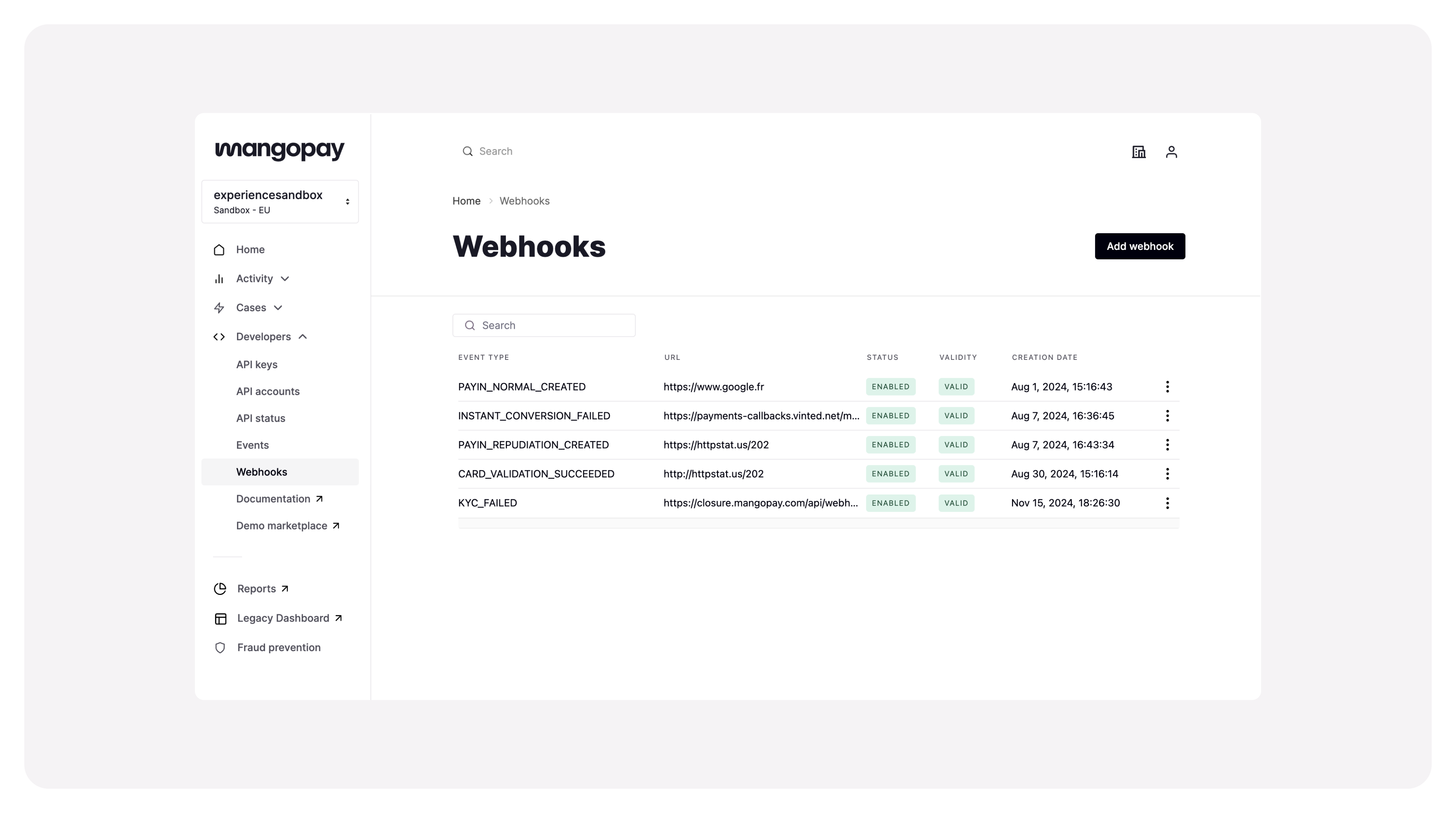The width and height of the screenshot is (1456, 813).
Task: Click the search magnifier icon in toolbar
Action: point(467,151)
